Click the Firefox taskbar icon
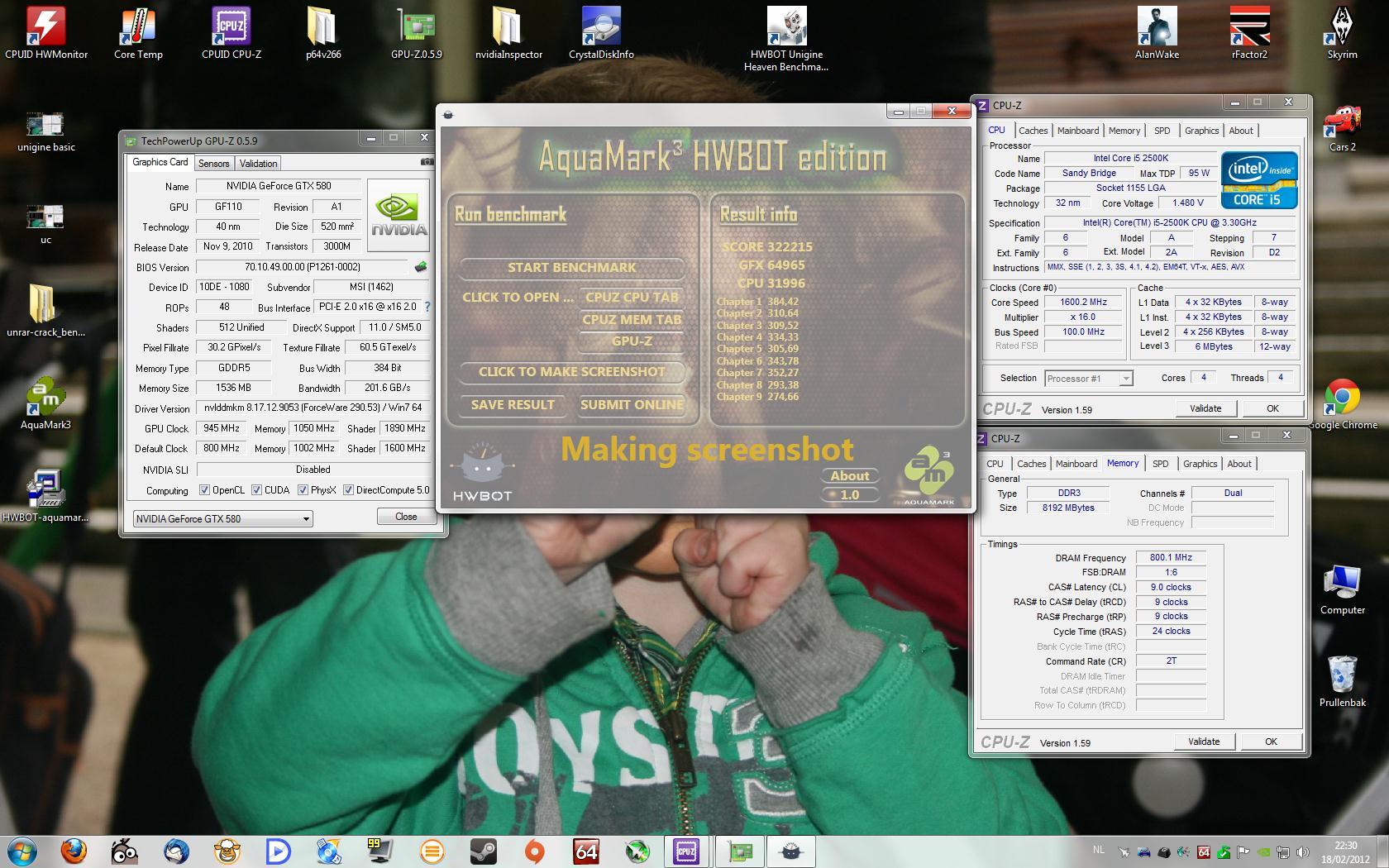This screenshot has height=868, width=1389. point(74,851)
